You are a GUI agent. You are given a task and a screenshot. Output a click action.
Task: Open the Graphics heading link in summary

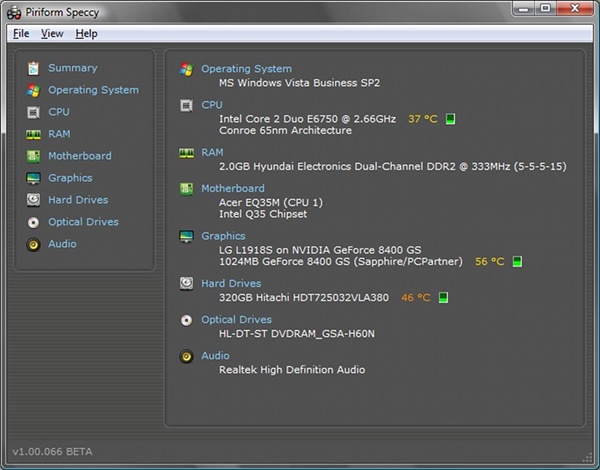[223, 237]
